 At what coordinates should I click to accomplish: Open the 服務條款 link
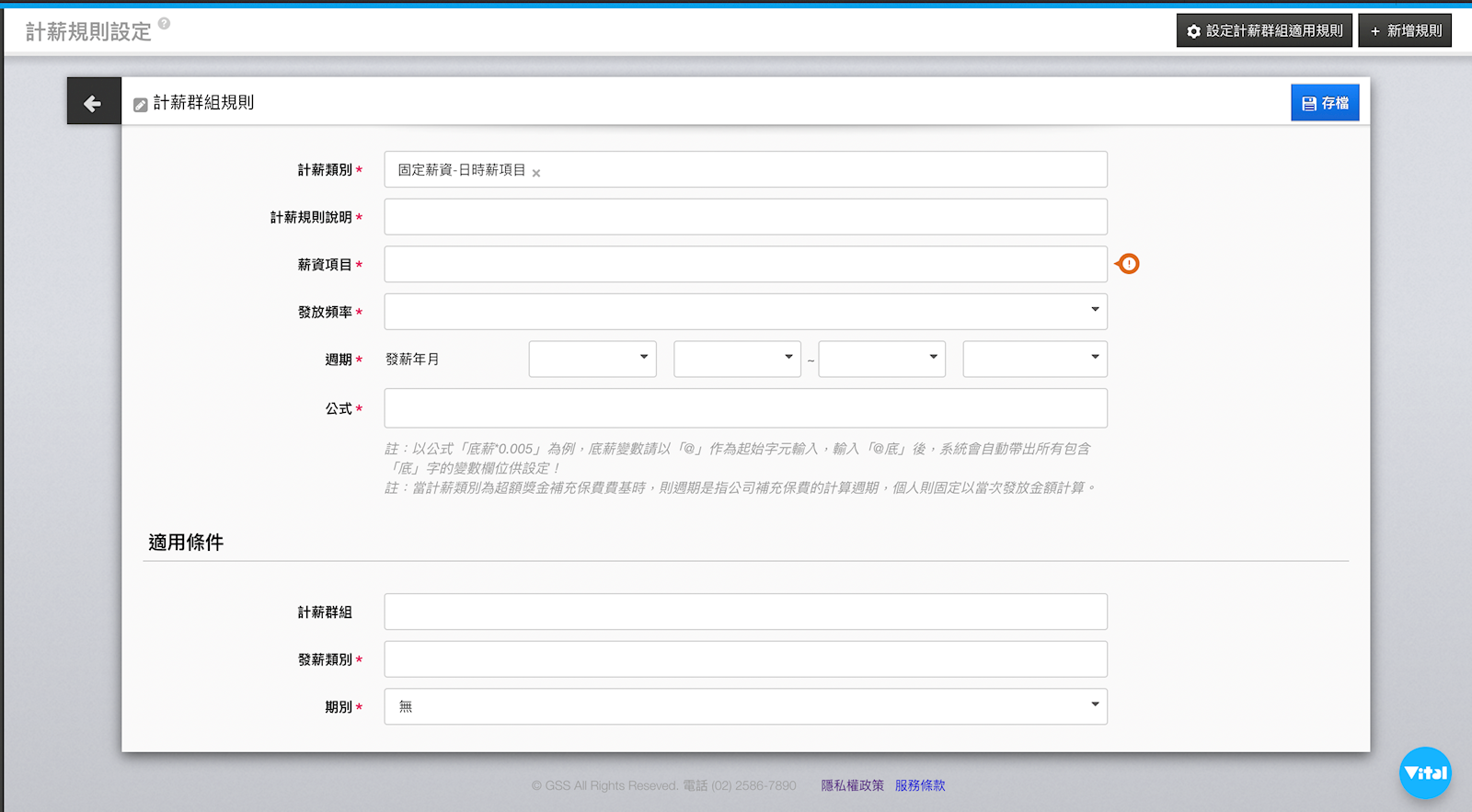(920, 785)
